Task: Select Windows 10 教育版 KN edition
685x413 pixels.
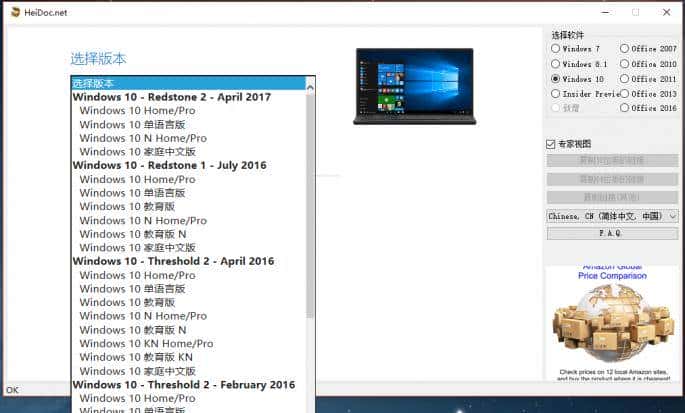Action: [136, 357]
